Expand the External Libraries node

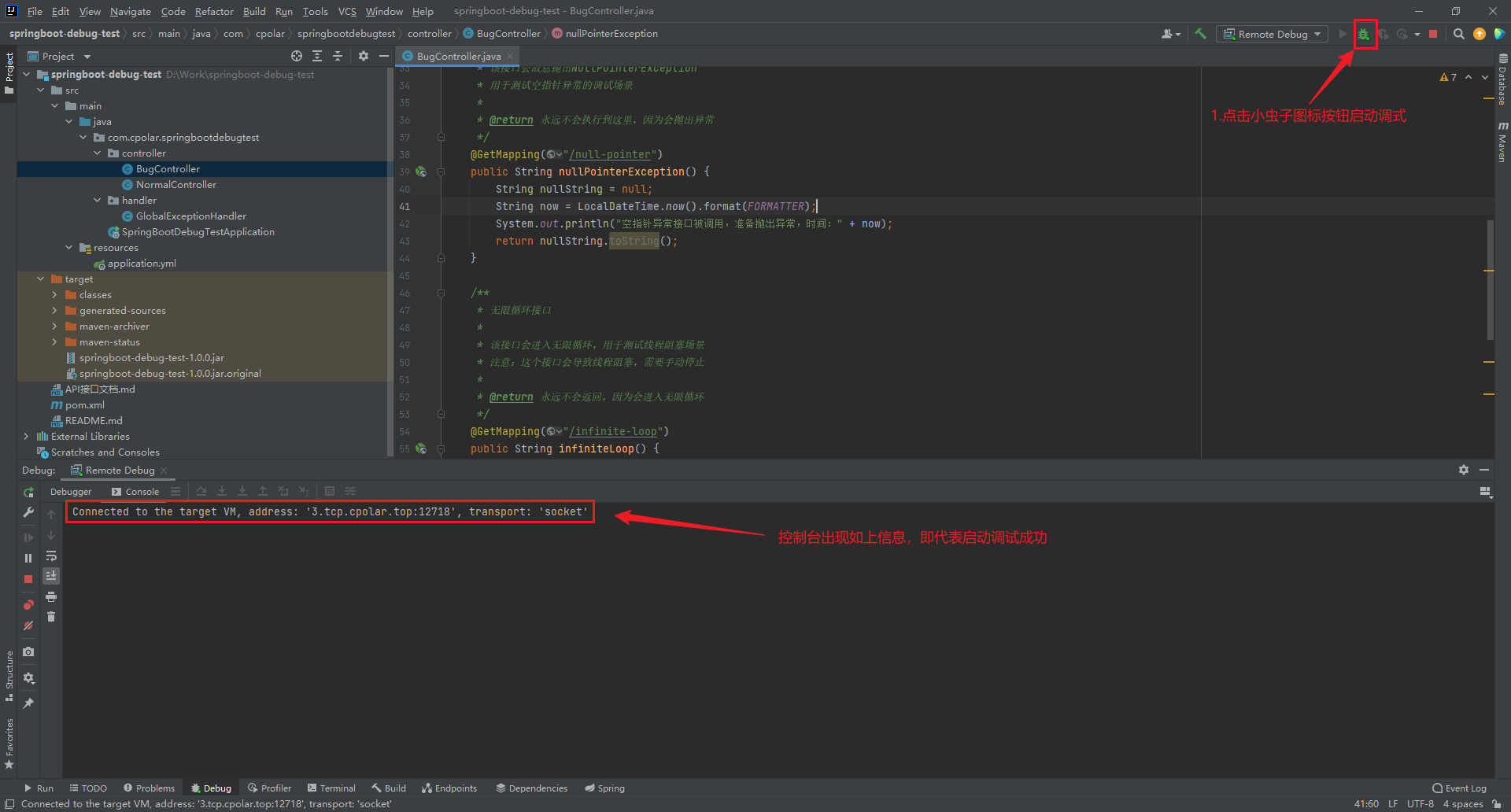pyautogui.click(x=27, y=437)
